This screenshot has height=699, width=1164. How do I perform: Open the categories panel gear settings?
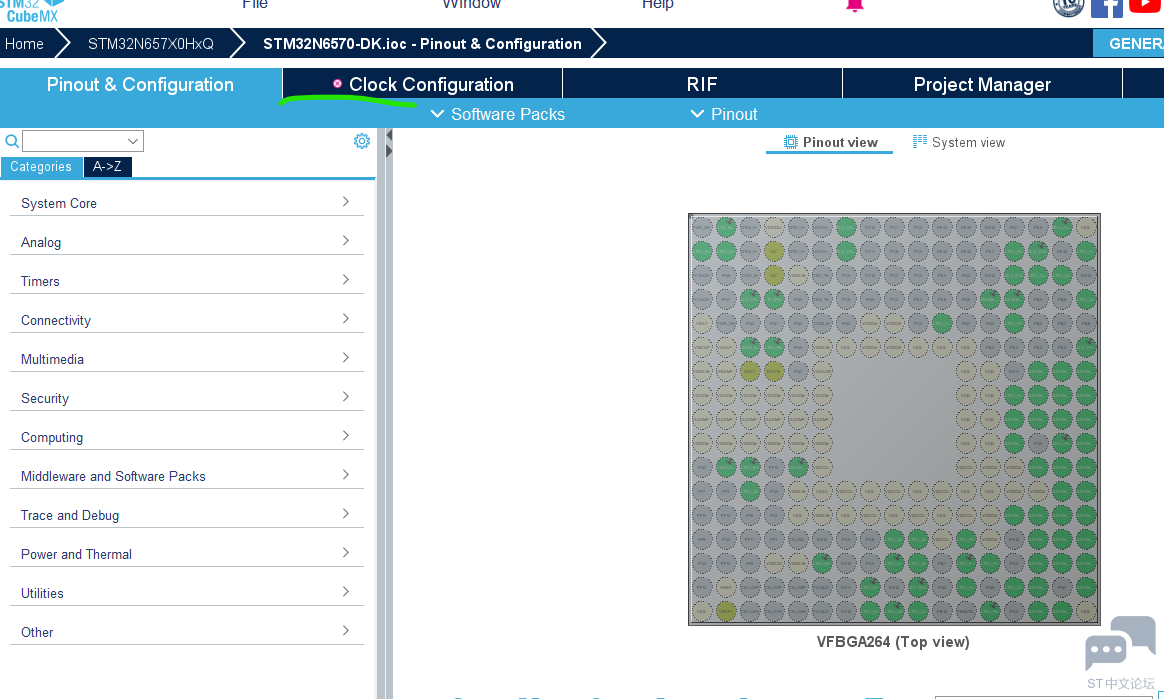point(362,141)
